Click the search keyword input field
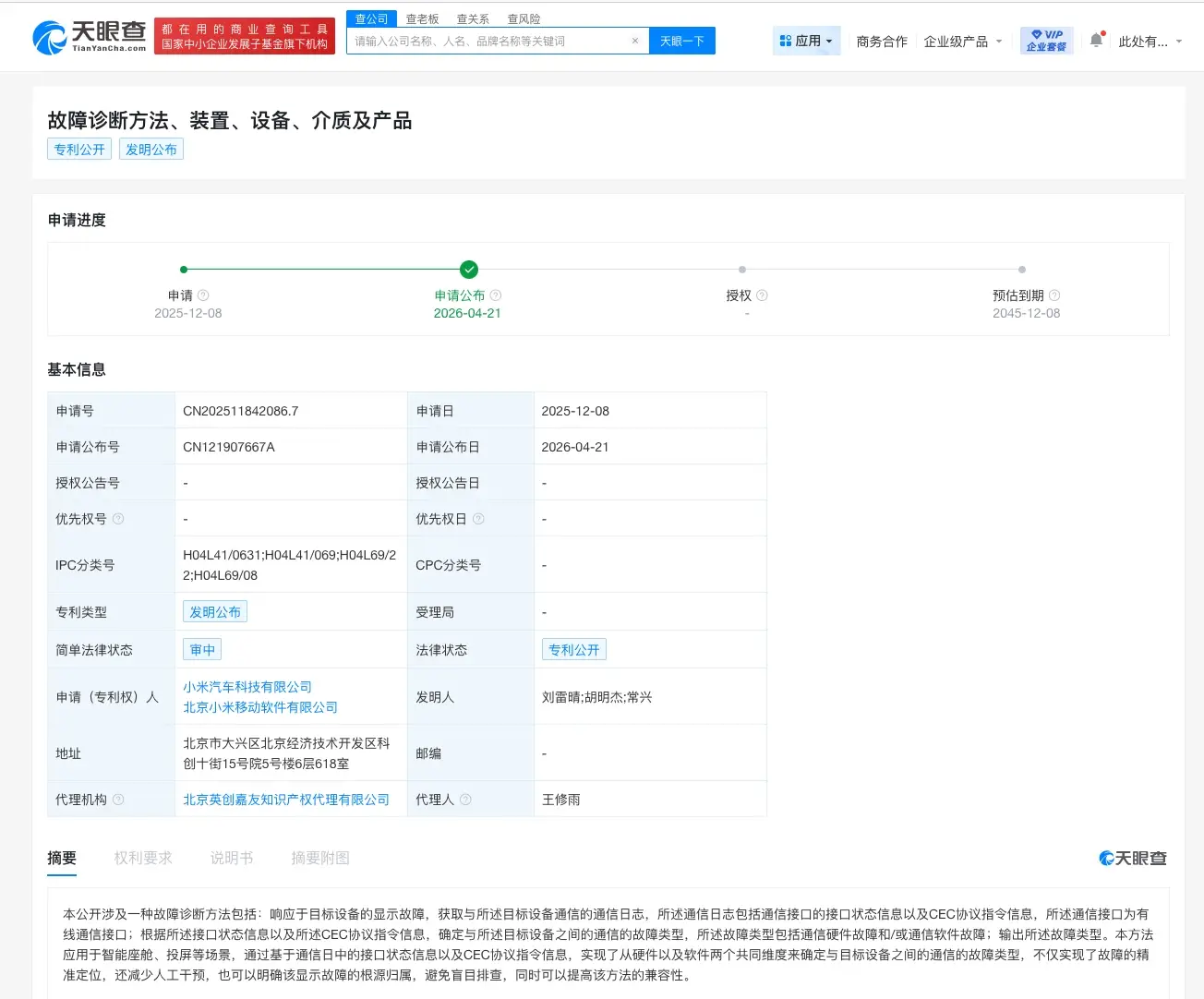1204x999 pixels. (x=489, y=41)
